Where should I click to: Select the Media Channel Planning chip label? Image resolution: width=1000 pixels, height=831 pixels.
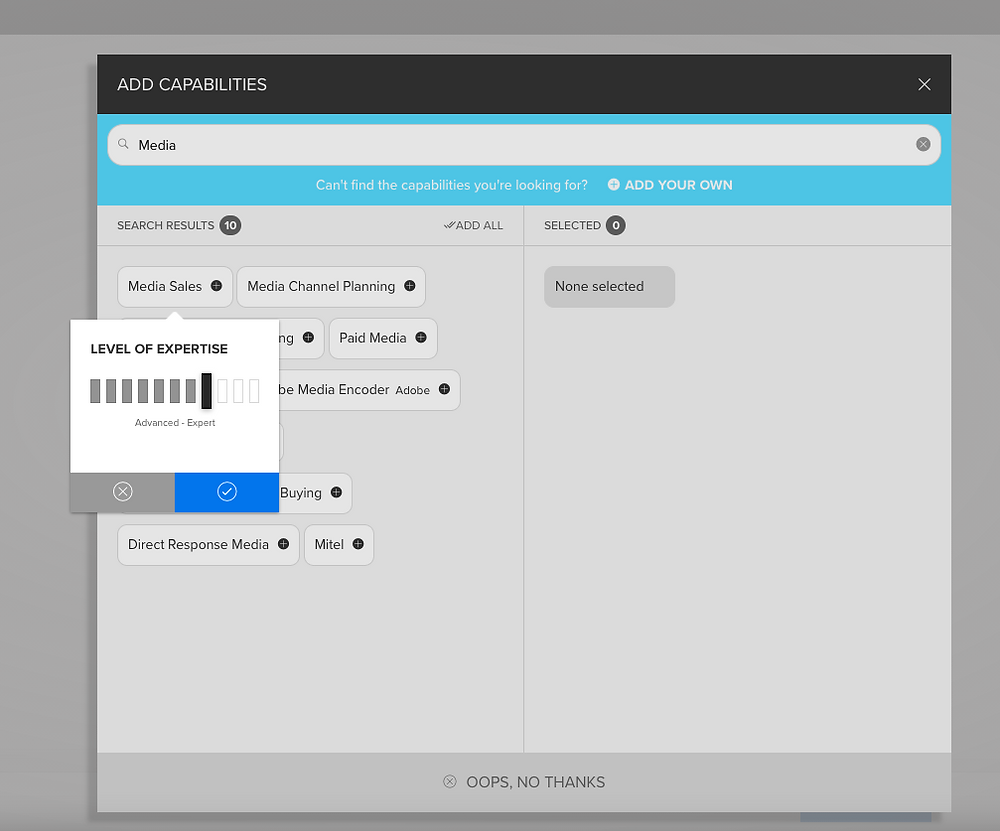click(x=321, y=286)
